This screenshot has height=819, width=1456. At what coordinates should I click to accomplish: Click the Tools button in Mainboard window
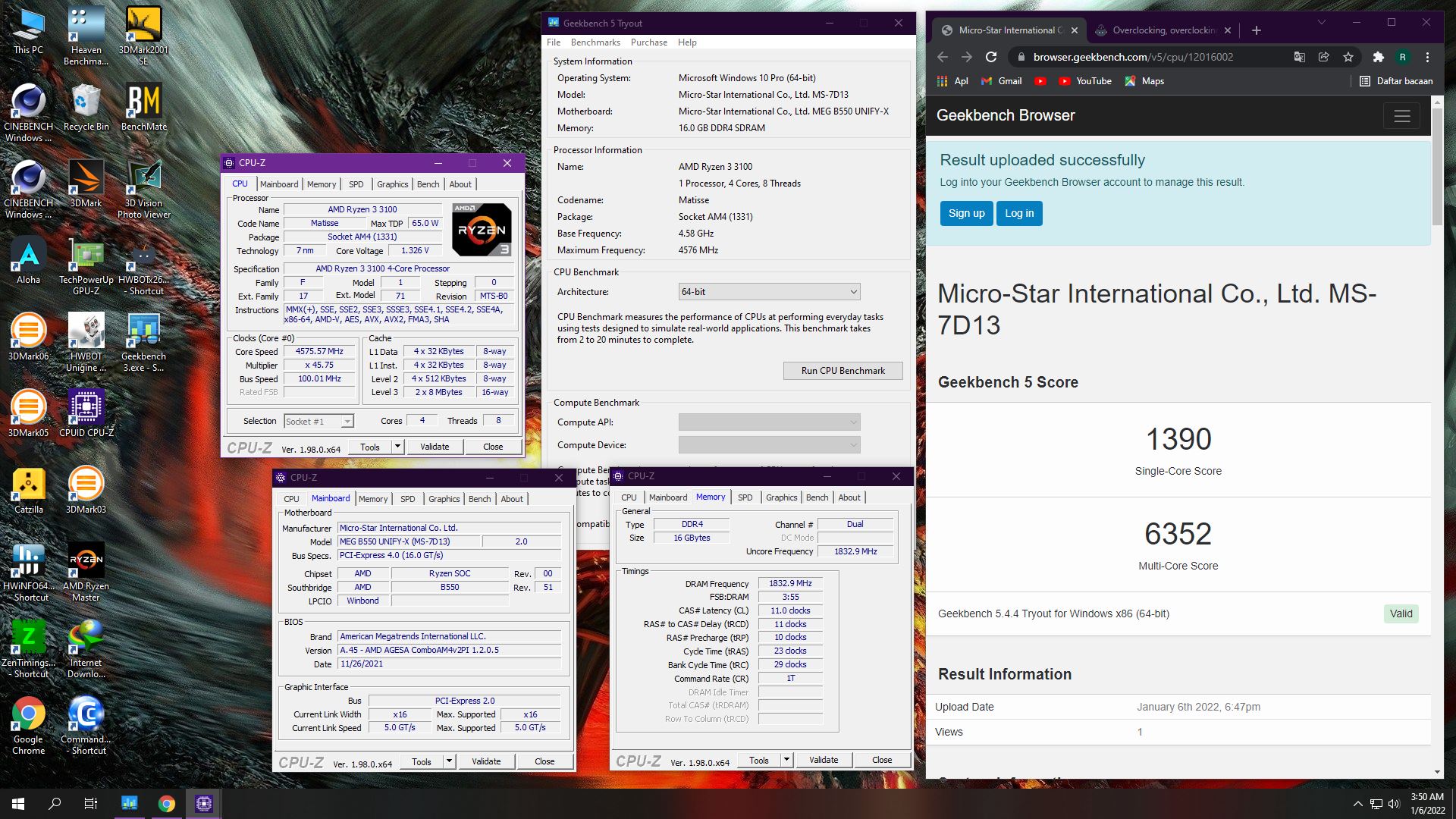421,761
